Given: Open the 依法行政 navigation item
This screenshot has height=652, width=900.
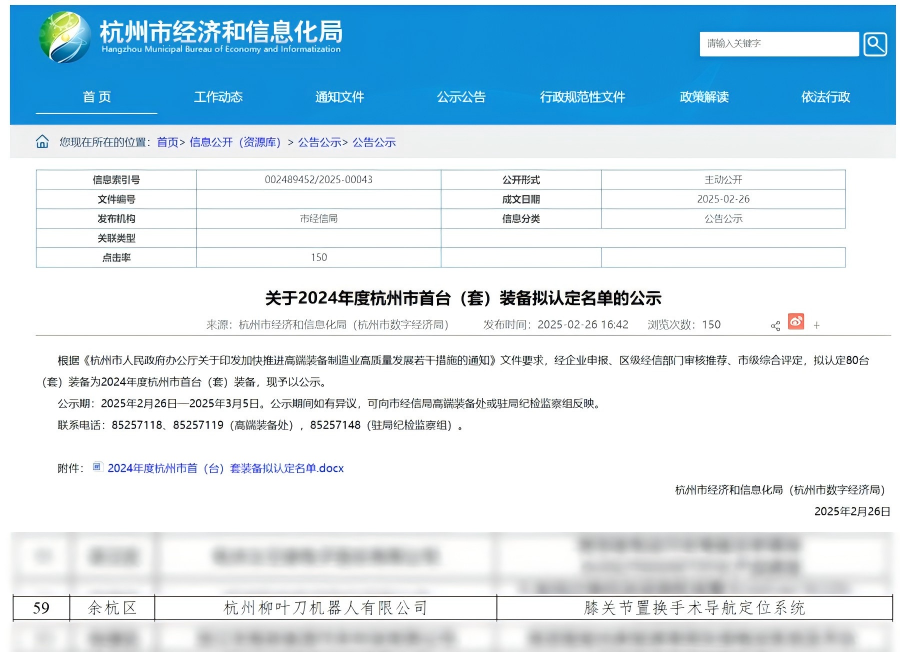Looking at the screenshot, I should tap(825, 97).
